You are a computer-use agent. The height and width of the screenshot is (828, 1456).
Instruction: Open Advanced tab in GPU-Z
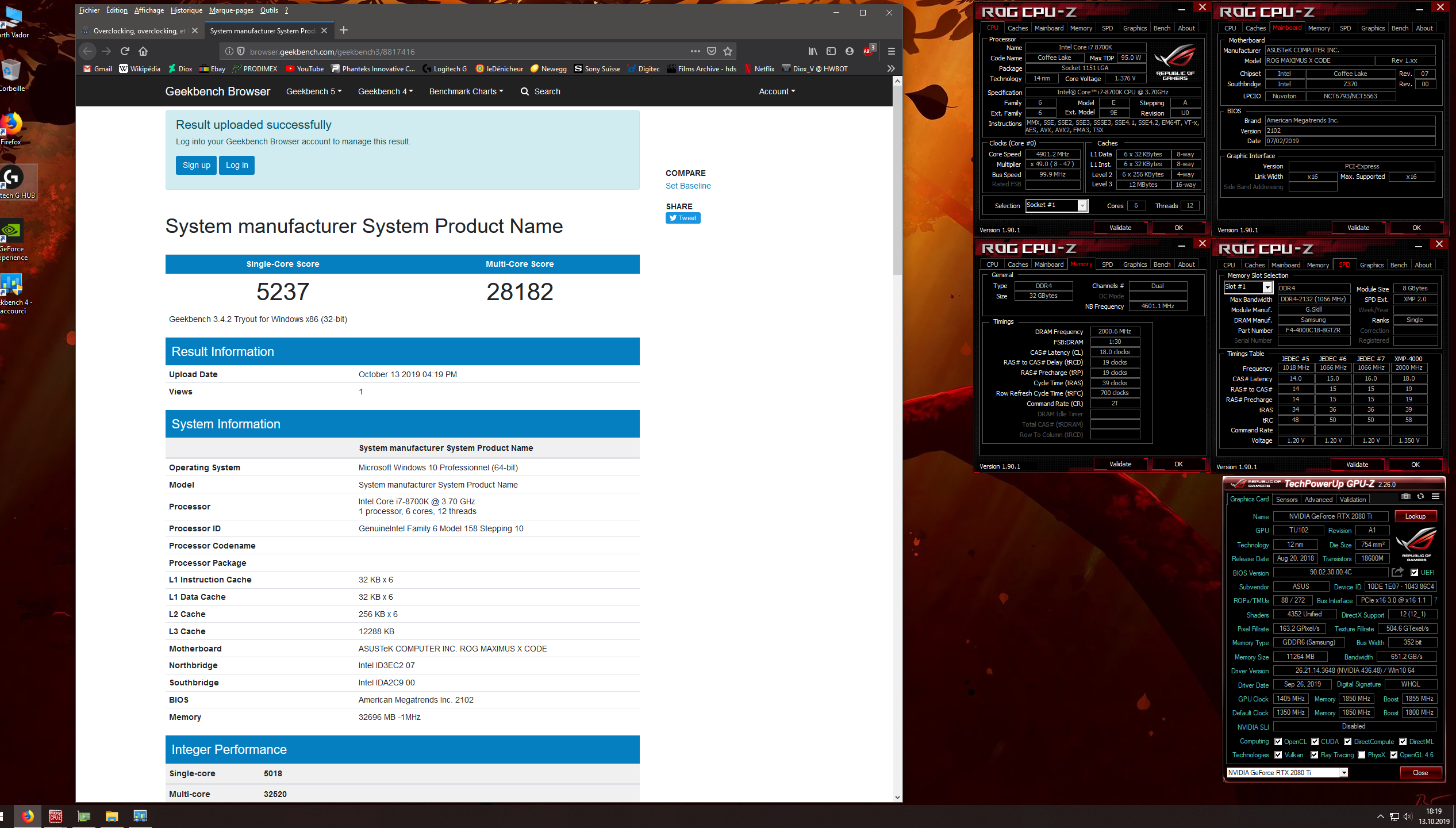pos(1319,499)
